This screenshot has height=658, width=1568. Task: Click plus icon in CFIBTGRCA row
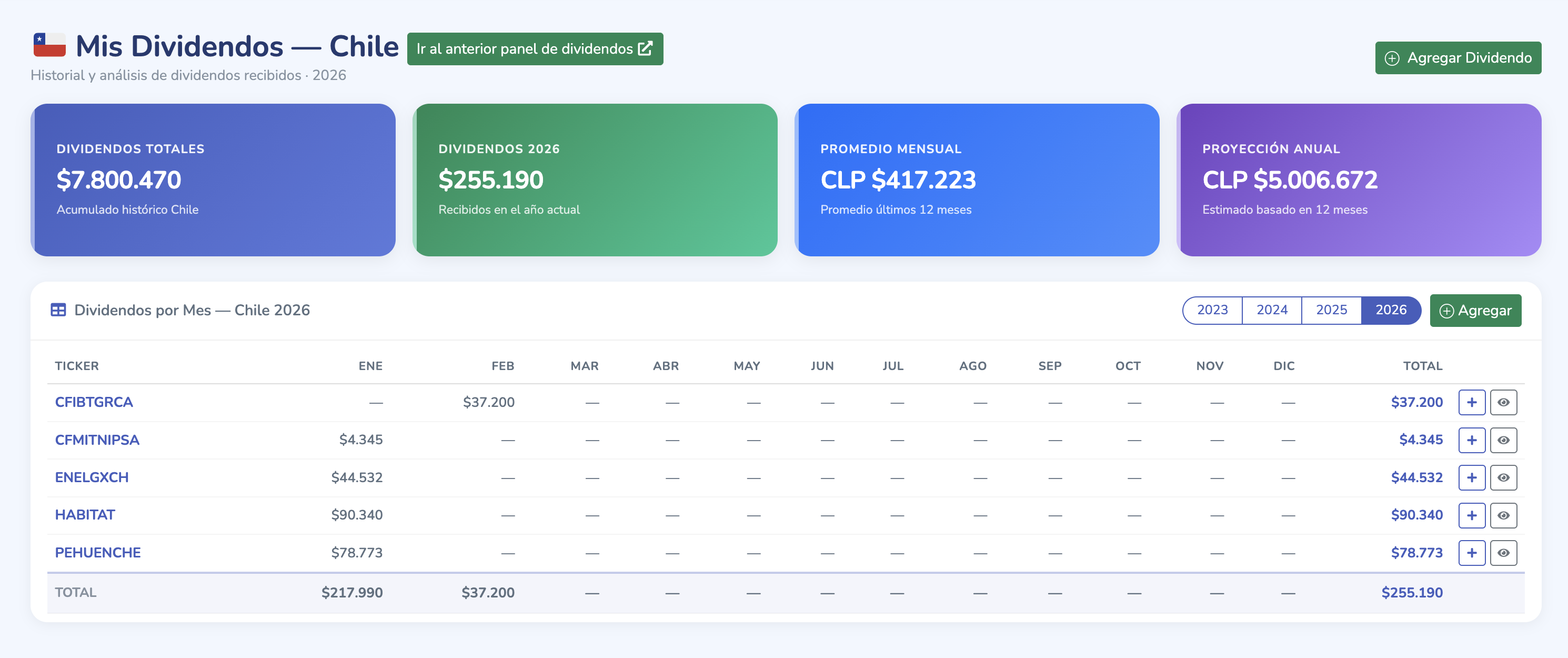[x=1471, y=402]
